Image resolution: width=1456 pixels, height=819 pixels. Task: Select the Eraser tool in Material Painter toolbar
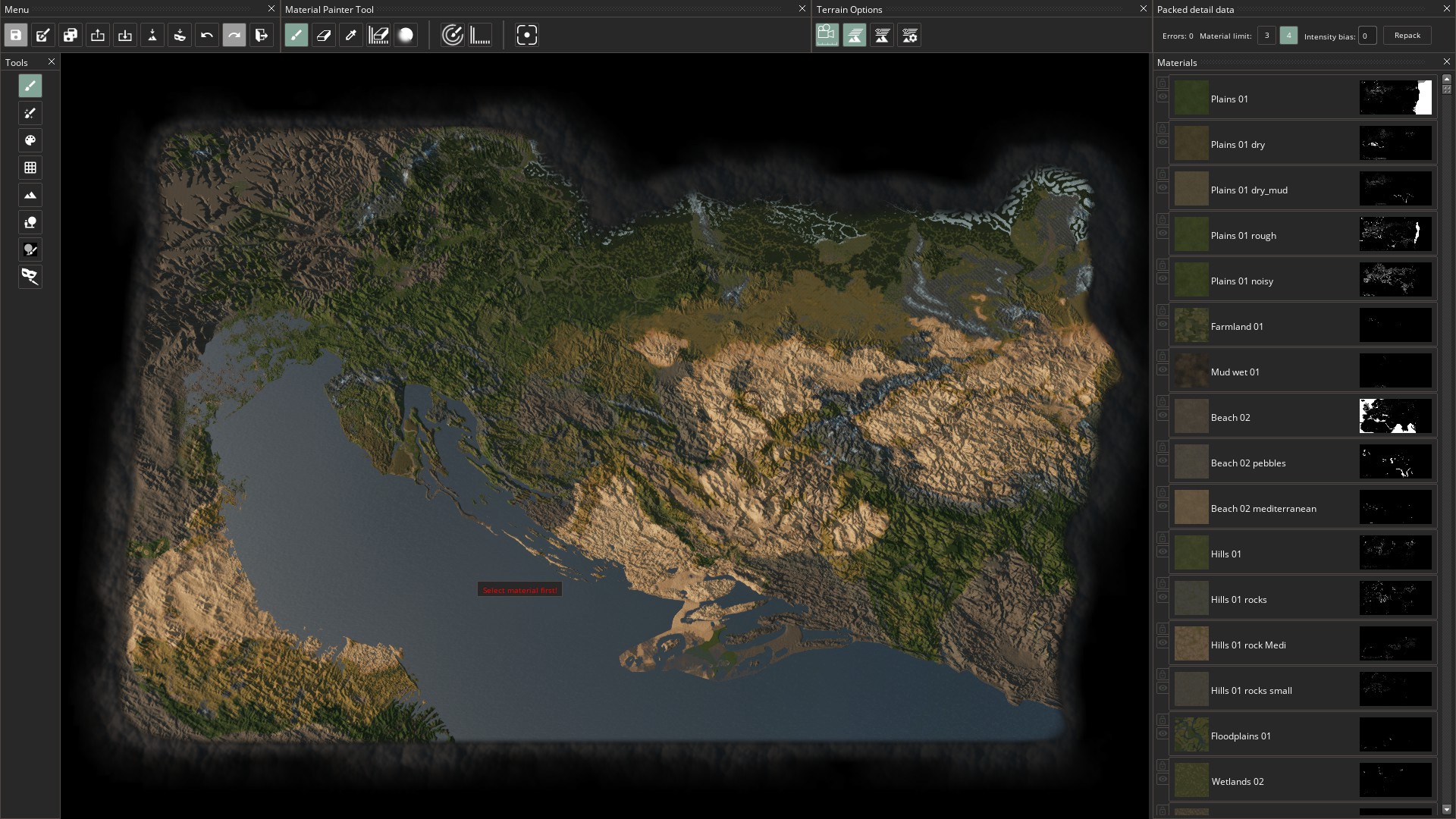click(324, 35)
